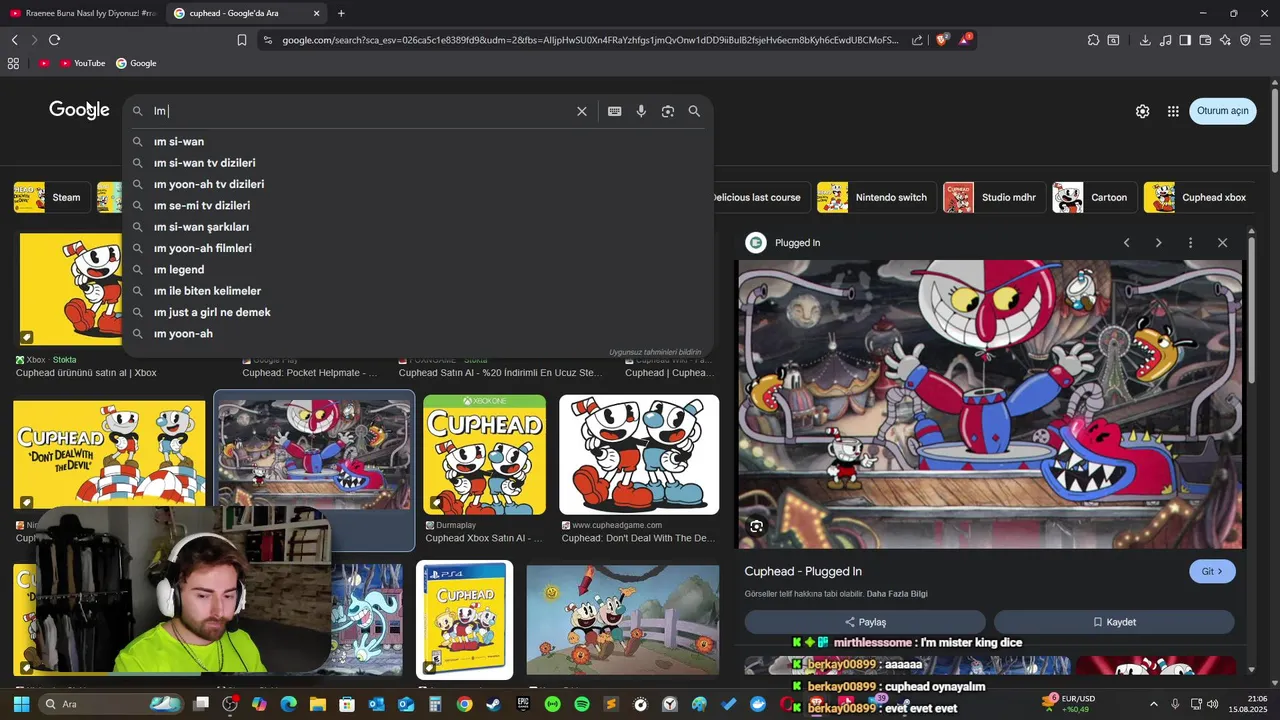Clear the Google search box text
Screen dimensions: 1280x720
(581, 111)
